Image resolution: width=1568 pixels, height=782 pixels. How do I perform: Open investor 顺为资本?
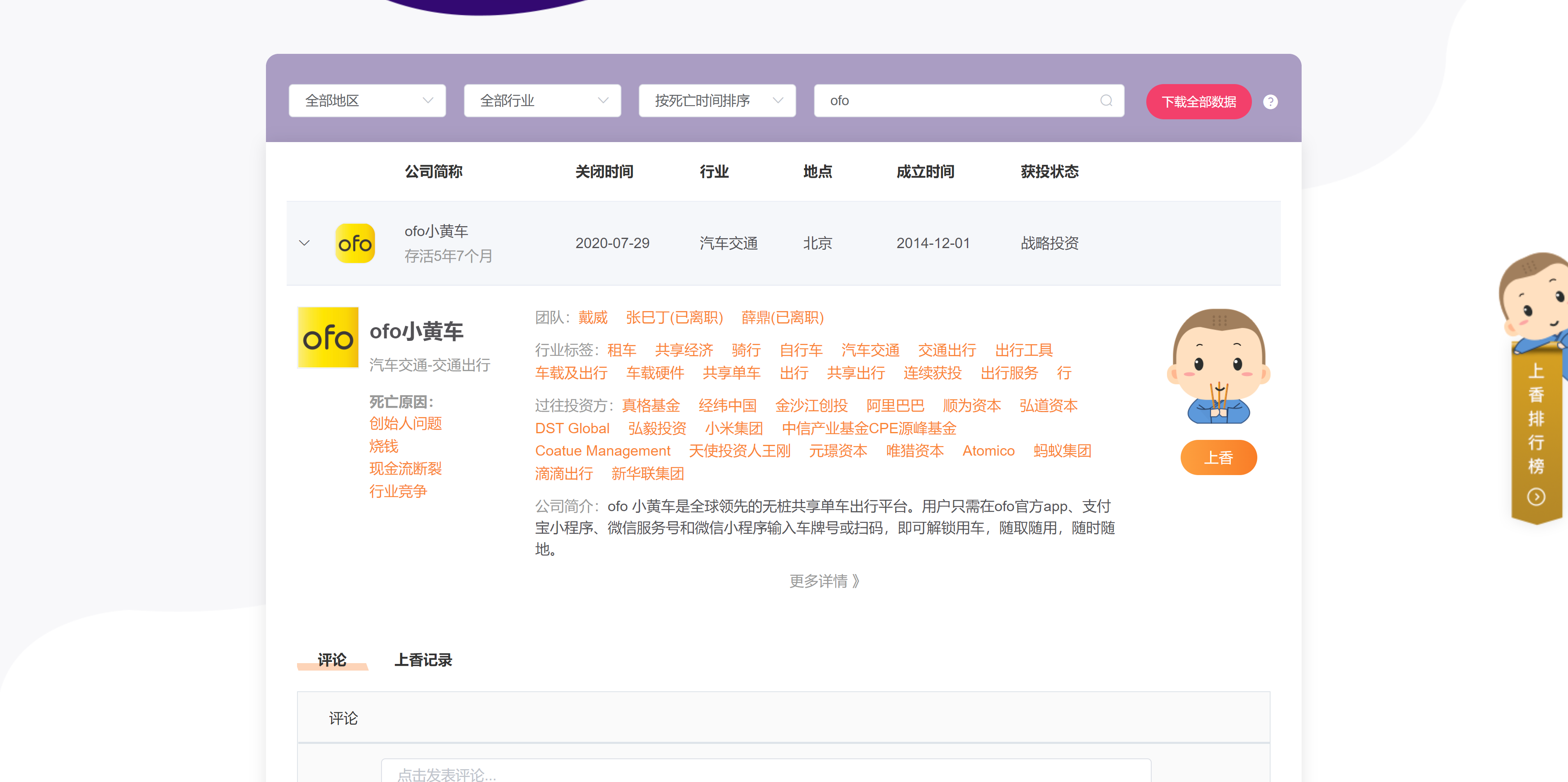coord(972,406)
